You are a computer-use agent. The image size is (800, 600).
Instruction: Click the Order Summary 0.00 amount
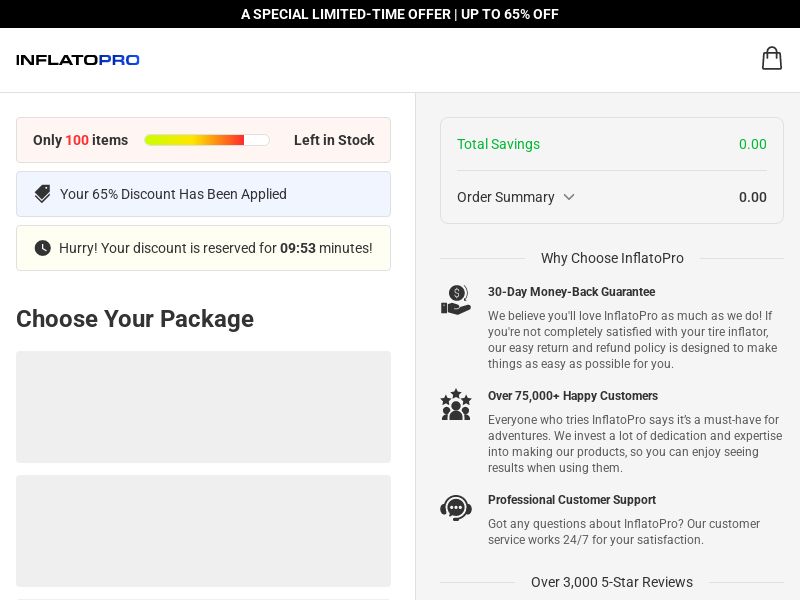point(753,197)
